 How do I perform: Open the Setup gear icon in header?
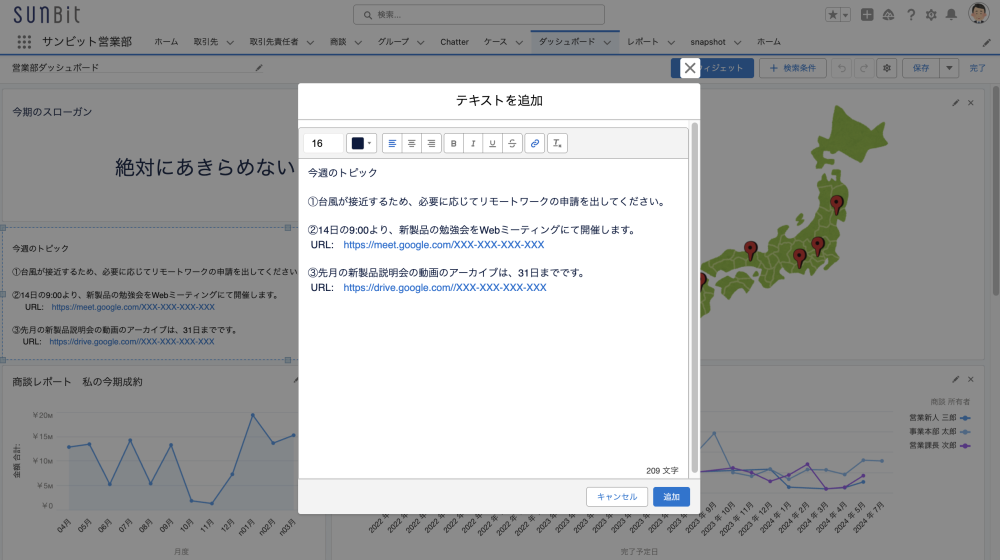[x=931, y=15]
